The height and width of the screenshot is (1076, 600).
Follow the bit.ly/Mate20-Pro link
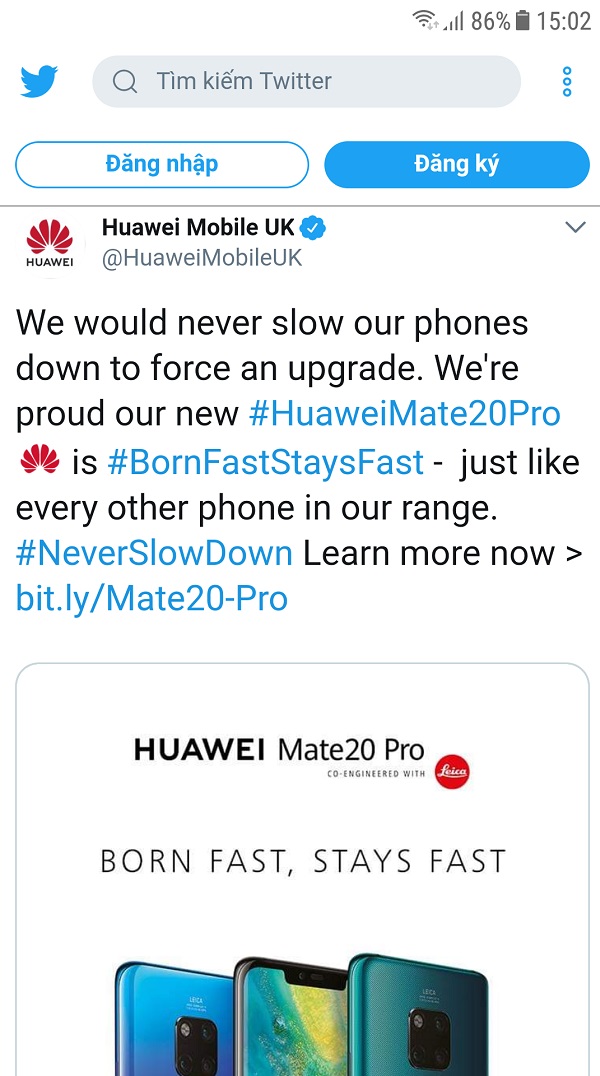(x=152, y=599)
